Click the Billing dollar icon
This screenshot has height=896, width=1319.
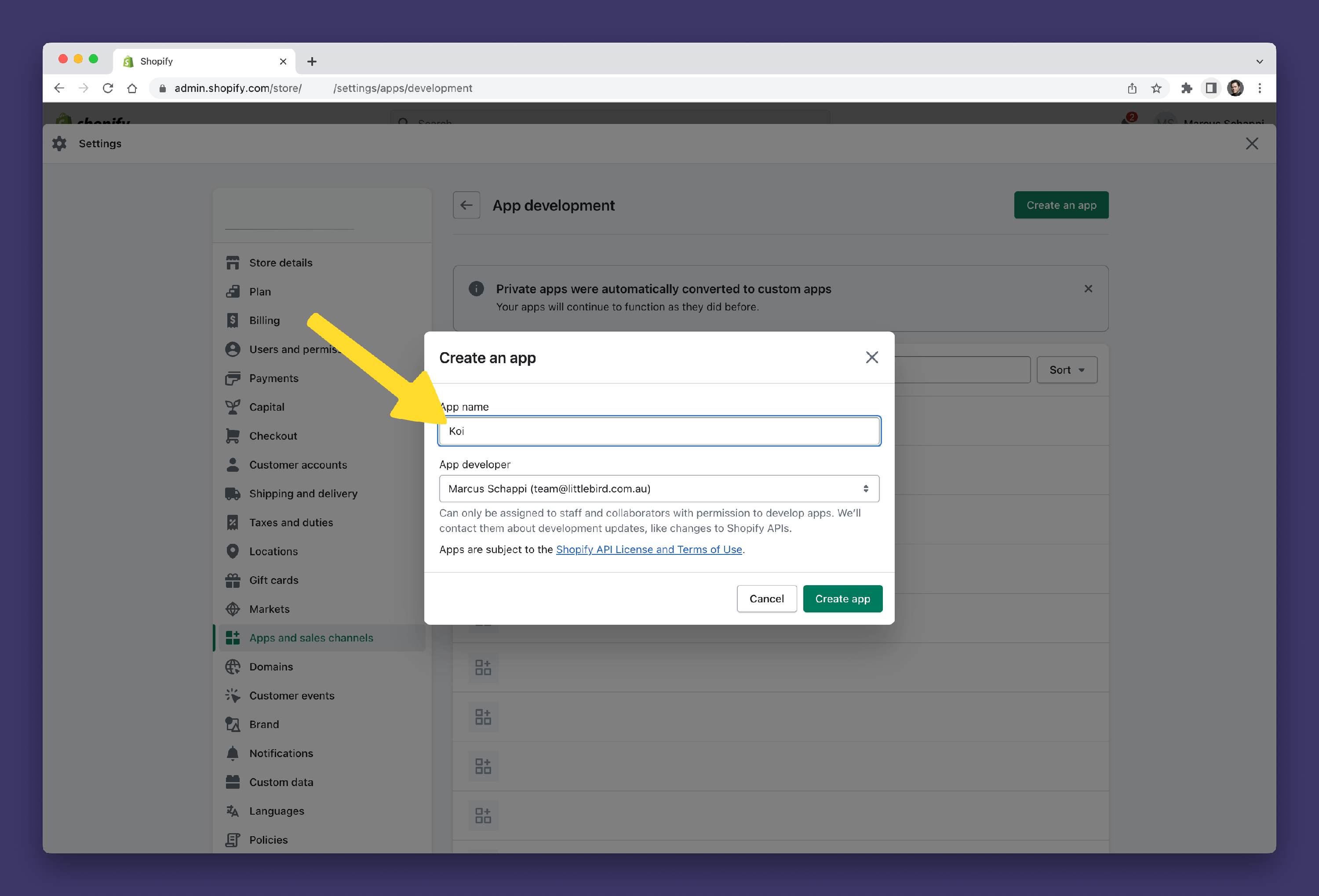232,321
